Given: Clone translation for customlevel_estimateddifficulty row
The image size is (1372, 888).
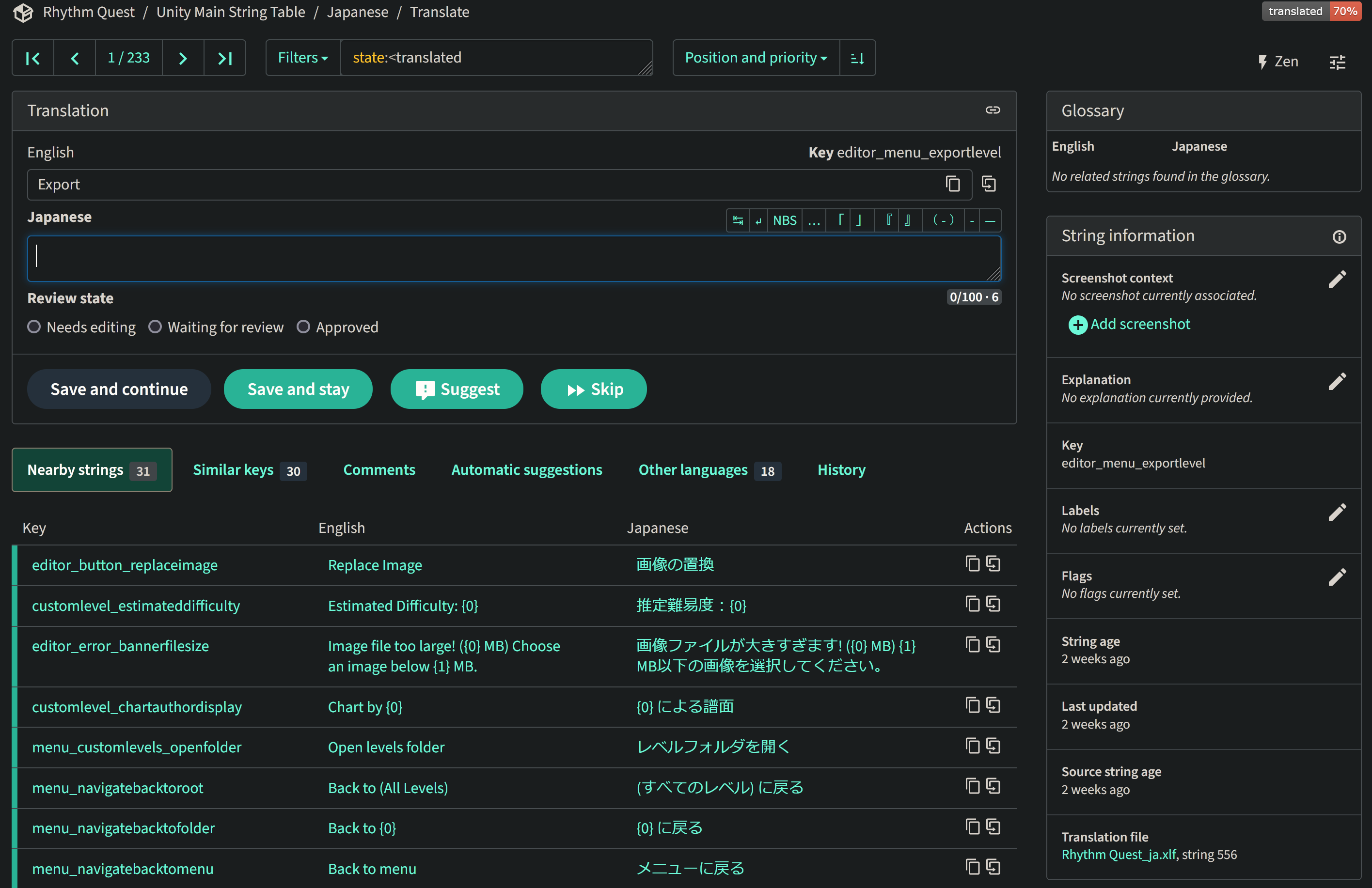Looking at the screenshot, I should click(994, 604).
